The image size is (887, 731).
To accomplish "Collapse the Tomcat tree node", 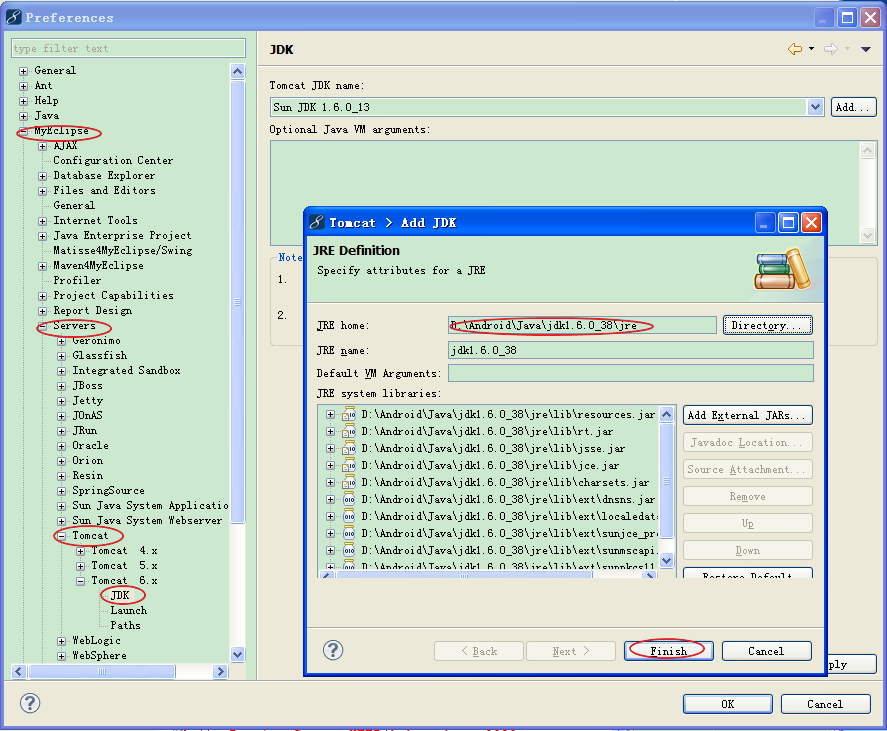I will pyautogui.click(x=61, y=536).
